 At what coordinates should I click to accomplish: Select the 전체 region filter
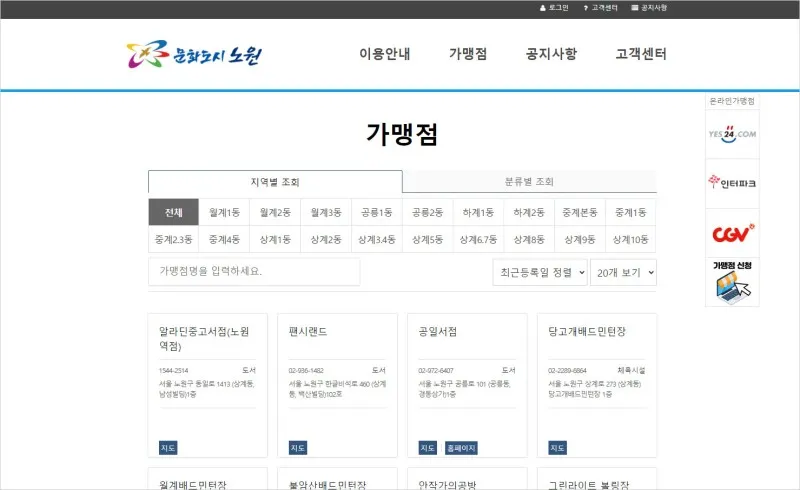tap(174, 212)
